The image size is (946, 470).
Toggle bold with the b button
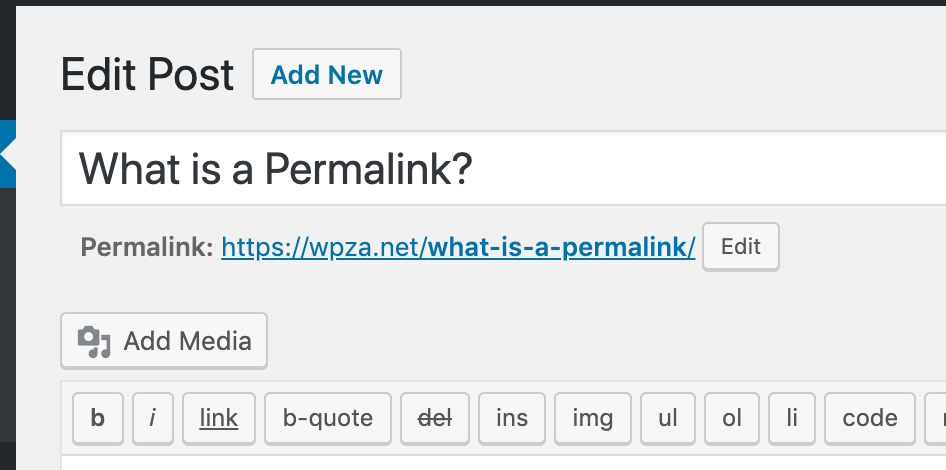tap(98, 418)
